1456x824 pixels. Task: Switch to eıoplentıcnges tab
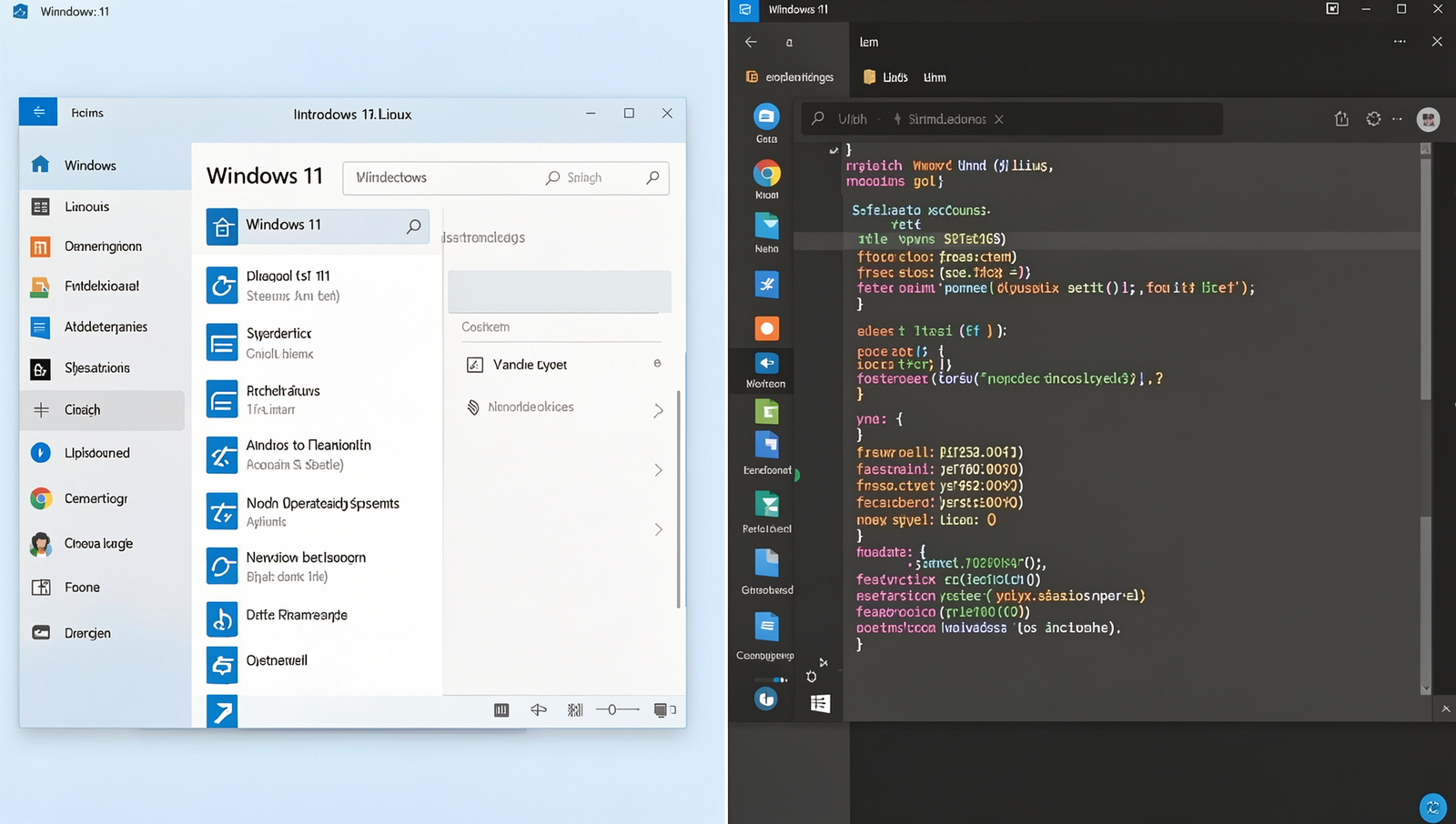point(790,77)
